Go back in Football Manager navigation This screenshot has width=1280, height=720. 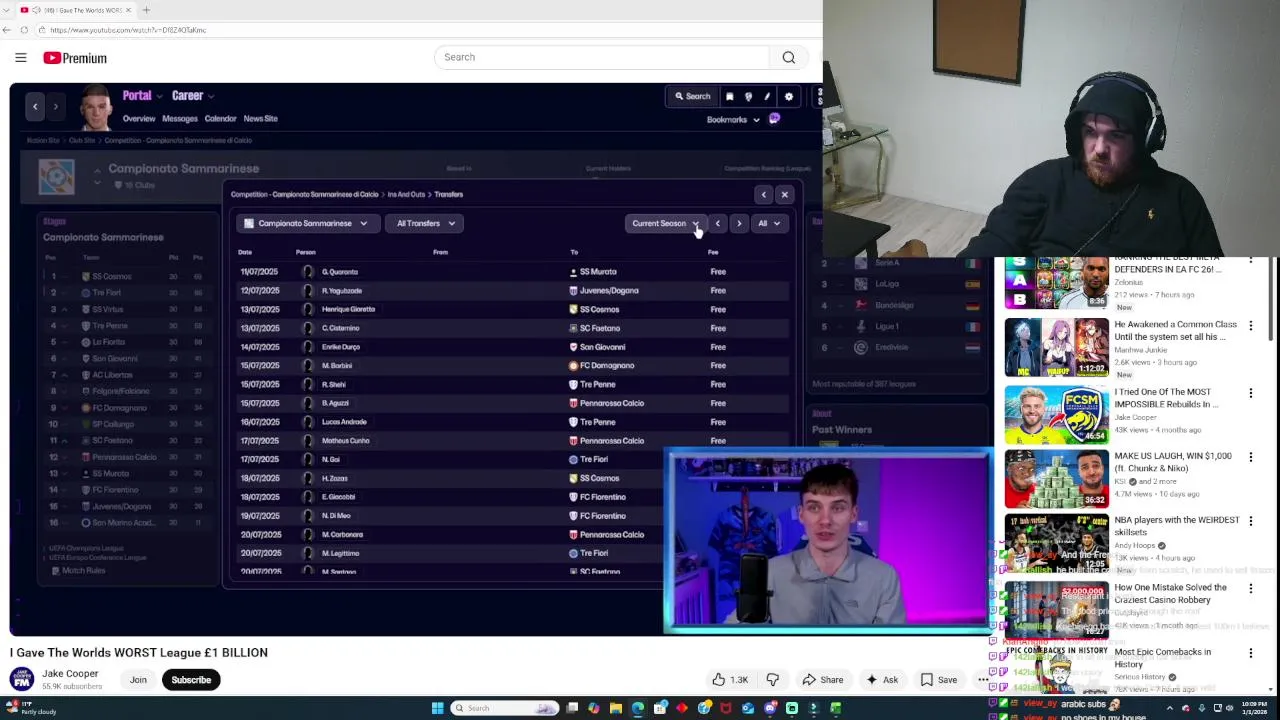point(35,106)
